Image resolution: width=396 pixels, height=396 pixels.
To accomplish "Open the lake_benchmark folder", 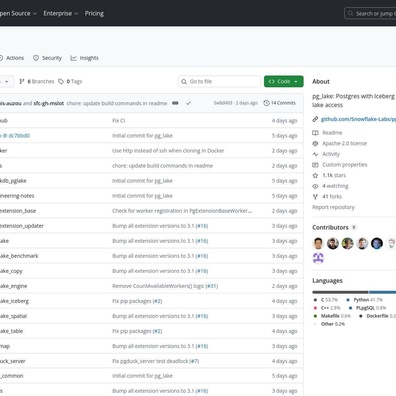I will (19, 256).
